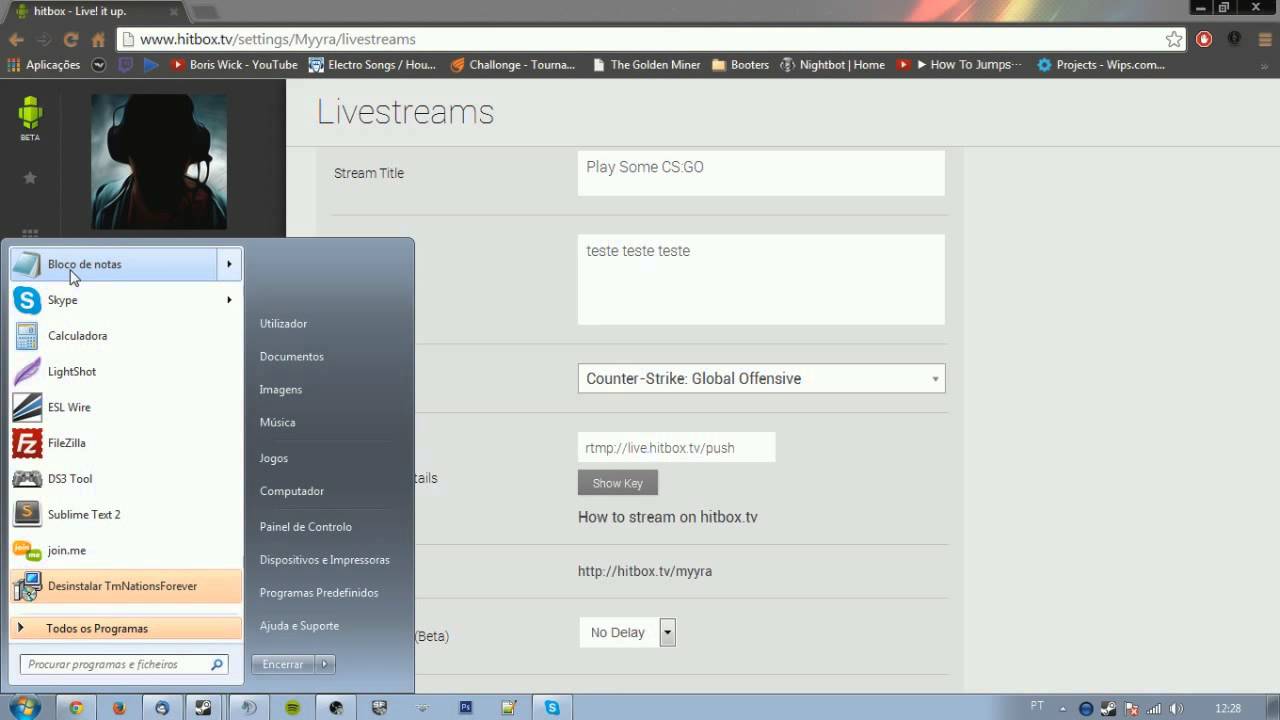
Task: Select the hitbox - Live! it up. tab
Action: tap(97, 11)
